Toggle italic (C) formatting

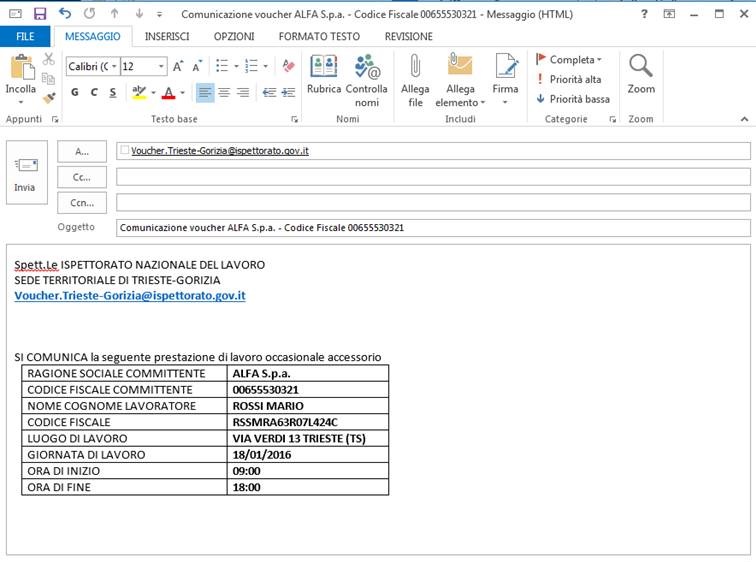coord(94,92)
